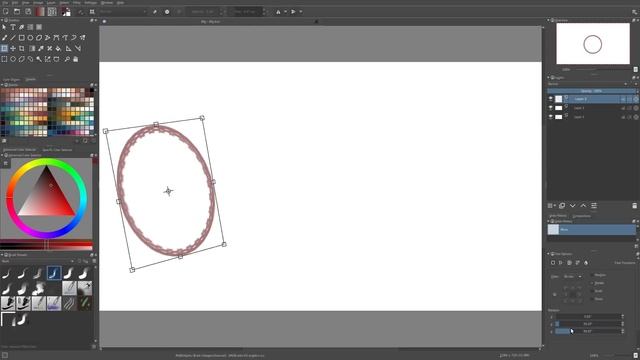Open the Image menu

[x=38, y=2]
